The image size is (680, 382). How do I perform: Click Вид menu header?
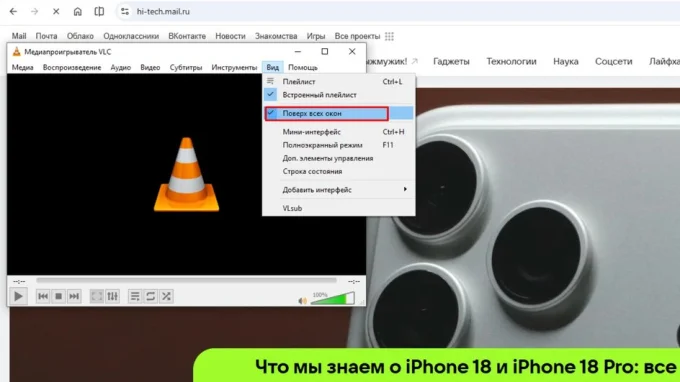click(x=273, y=68)
